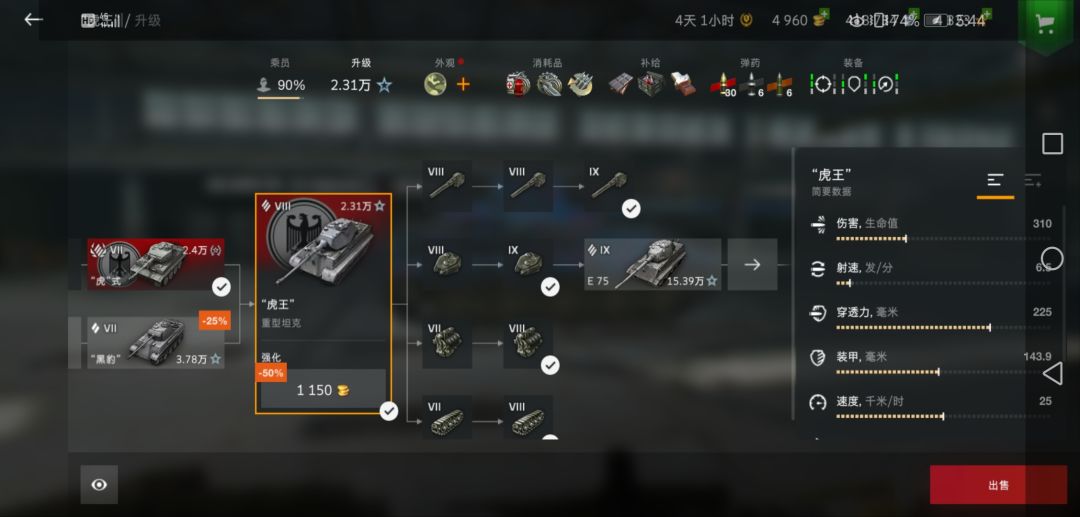
Task: Switch to the brief data tab
Action: [995, 180]
